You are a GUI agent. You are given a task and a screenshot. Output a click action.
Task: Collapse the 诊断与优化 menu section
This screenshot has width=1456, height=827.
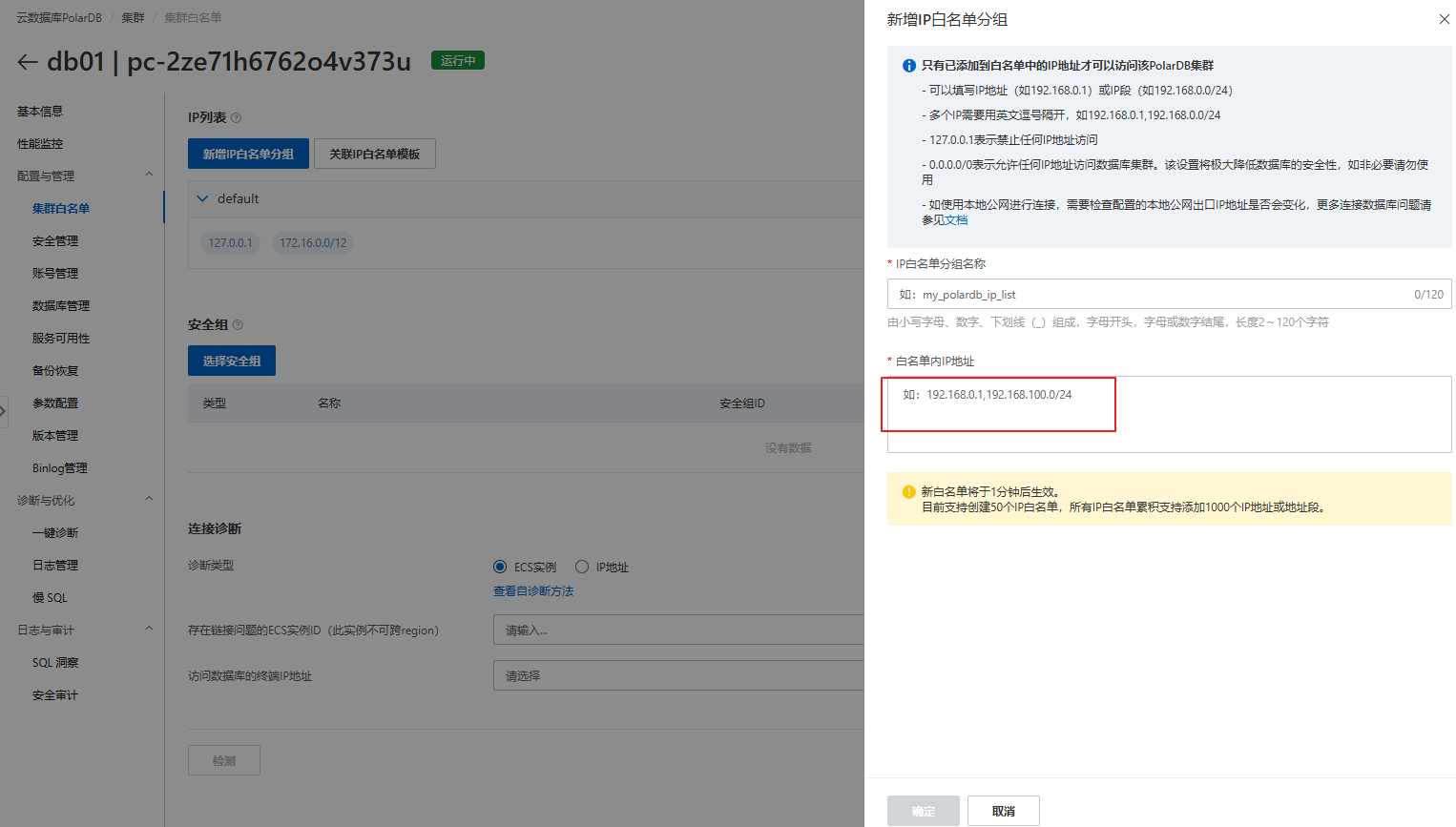point(149,499)
